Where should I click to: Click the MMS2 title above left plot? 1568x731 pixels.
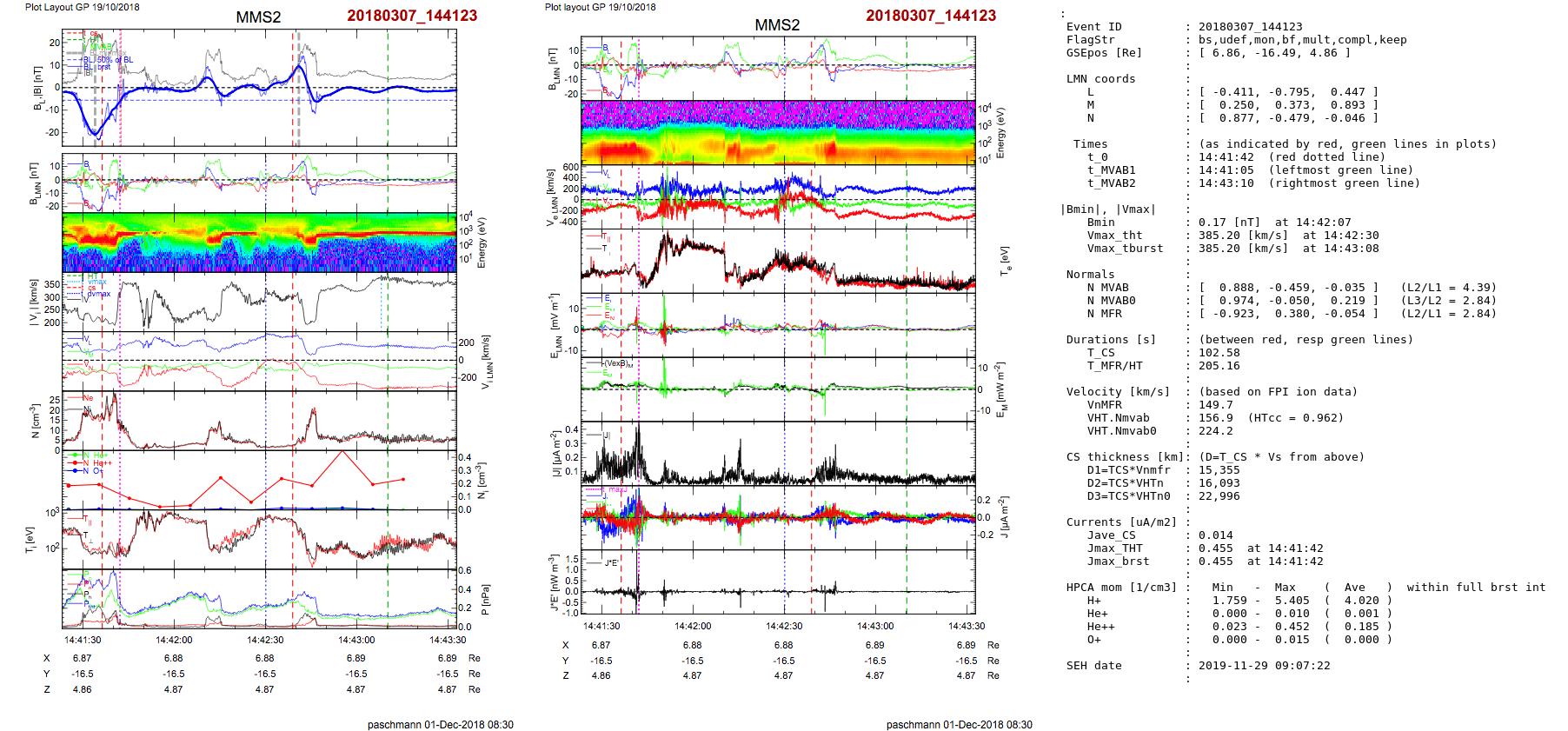(258, 17)
